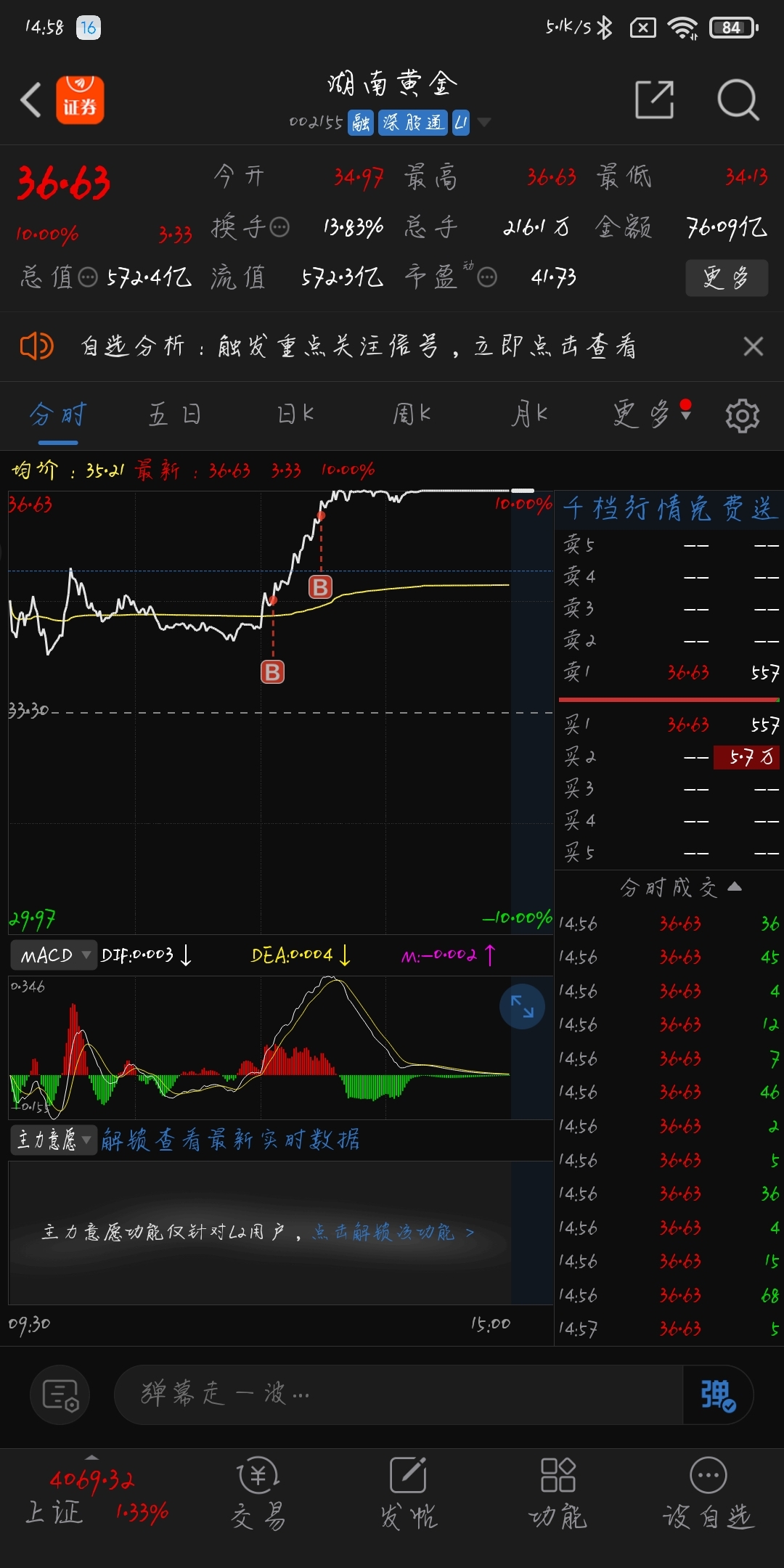Open 设自选 watchlist icon

pos(709,1494)
